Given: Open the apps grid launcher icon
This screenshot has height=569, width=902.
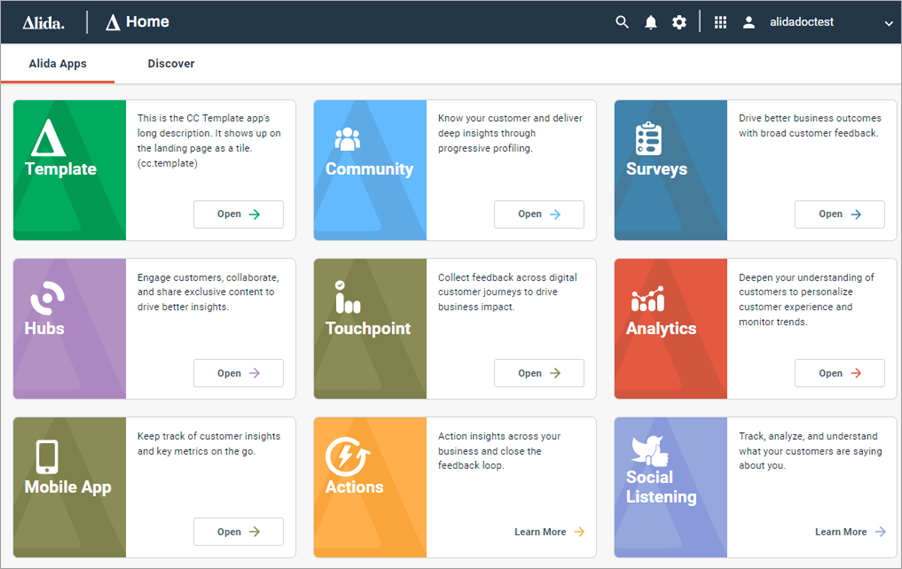Looking at the screenshot, I should [x=720, y=22].
